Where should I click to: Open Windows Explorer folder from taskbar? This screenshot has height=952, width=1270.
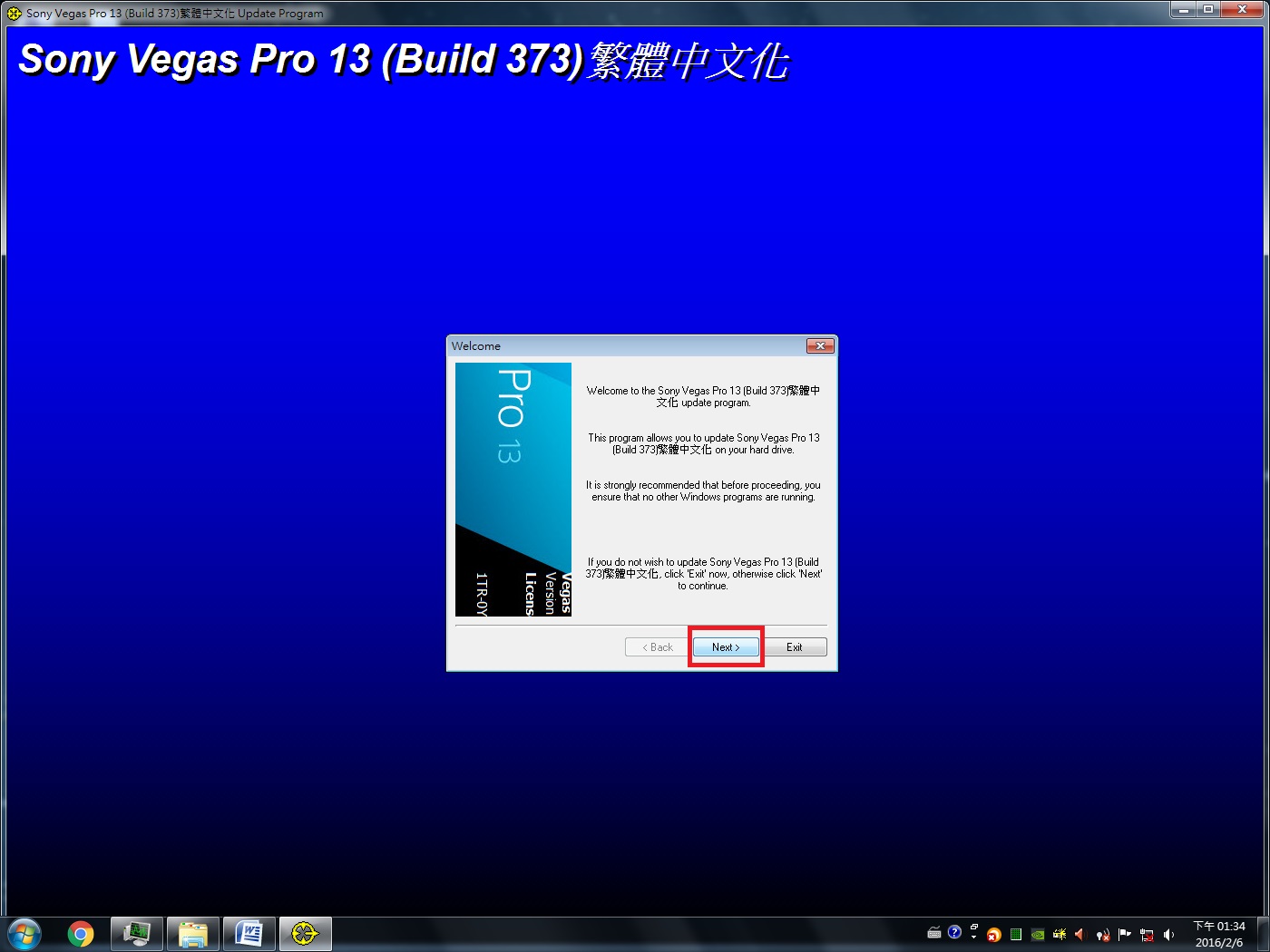coord(193,934)
